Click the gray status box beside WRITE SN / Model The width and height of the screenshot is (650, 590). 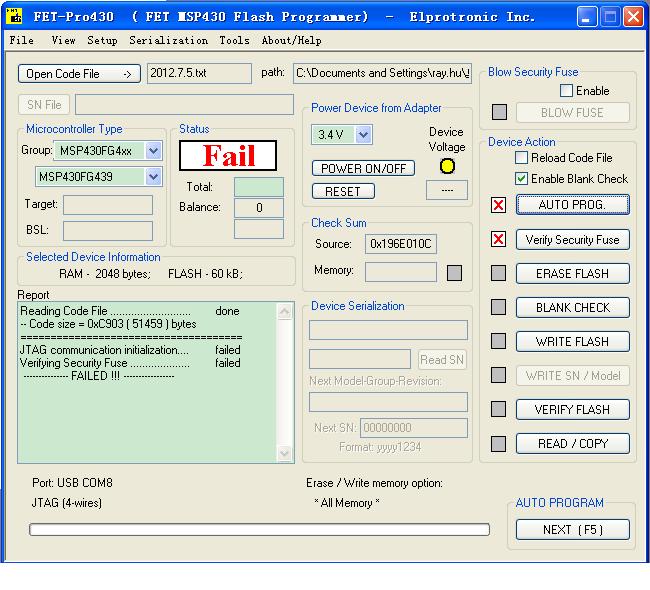(498, 375)
